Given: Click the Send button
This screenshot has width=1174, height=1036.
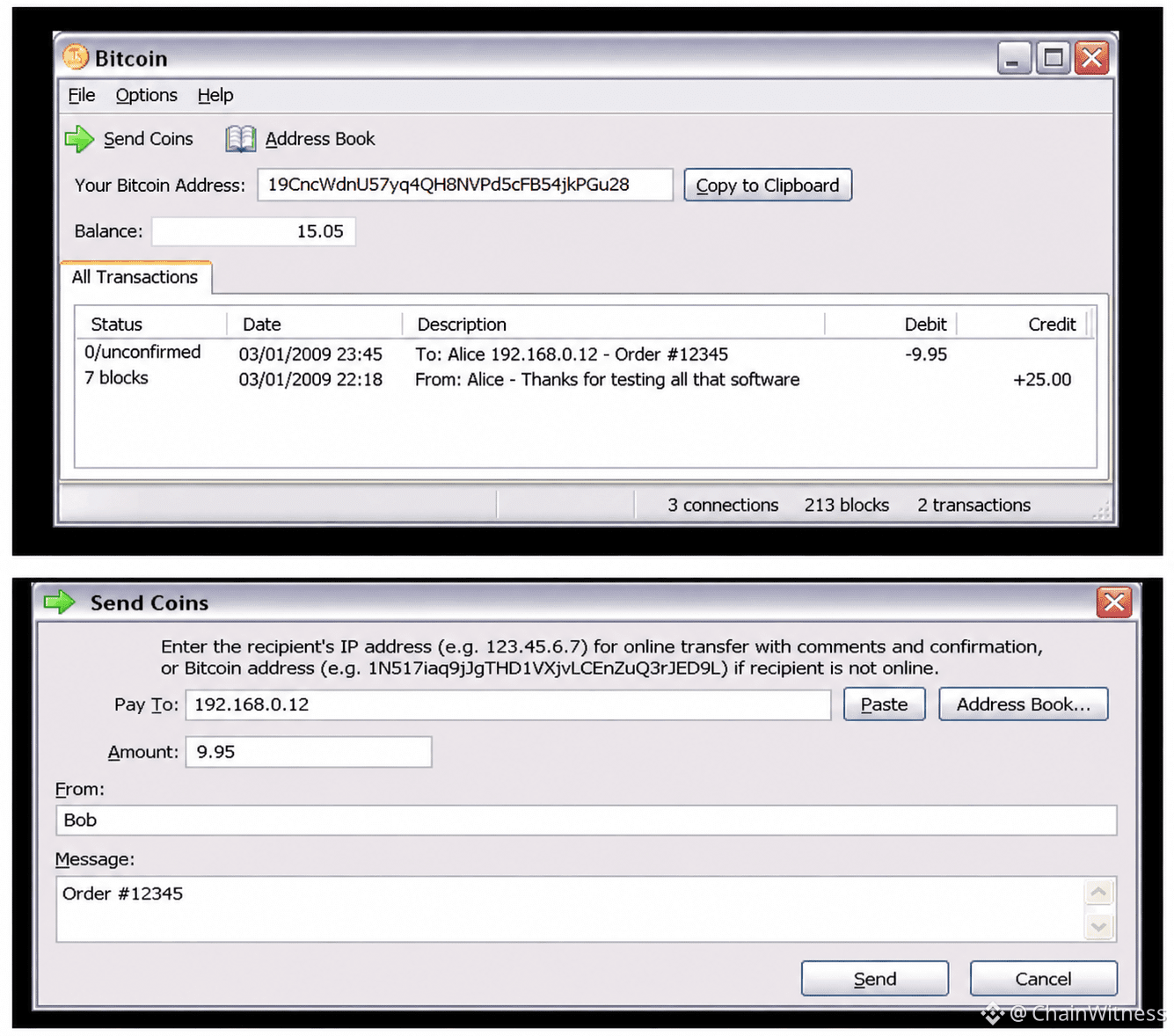Looking at the screenshot, I should [x=875, y=979].
